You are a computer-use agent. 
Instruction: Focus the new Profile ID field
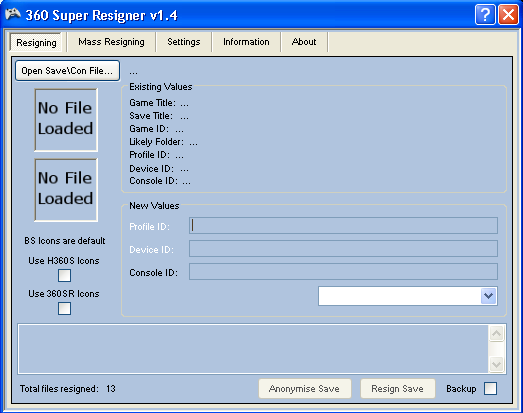pyautogui.click(x=343, y=226)
